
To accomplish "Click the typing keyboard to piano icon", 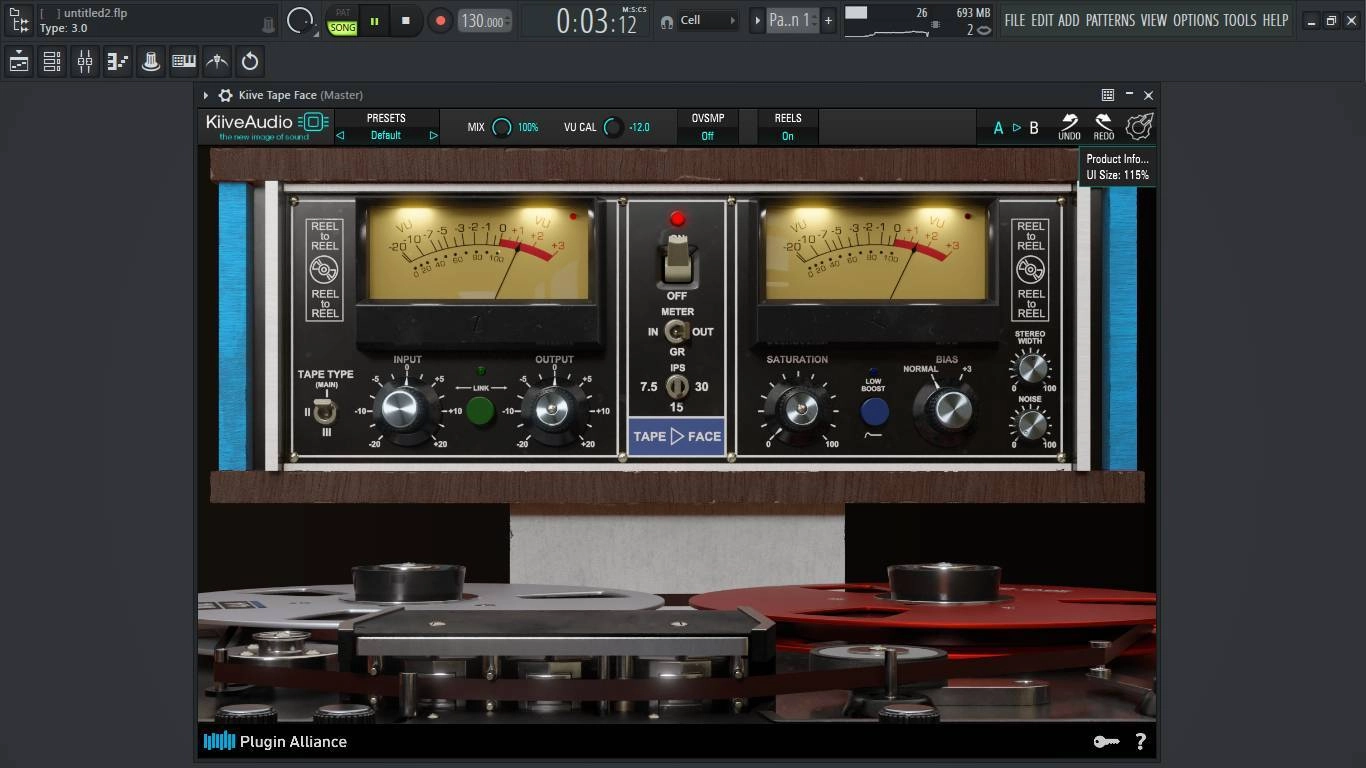I will (x=184, y=62).
